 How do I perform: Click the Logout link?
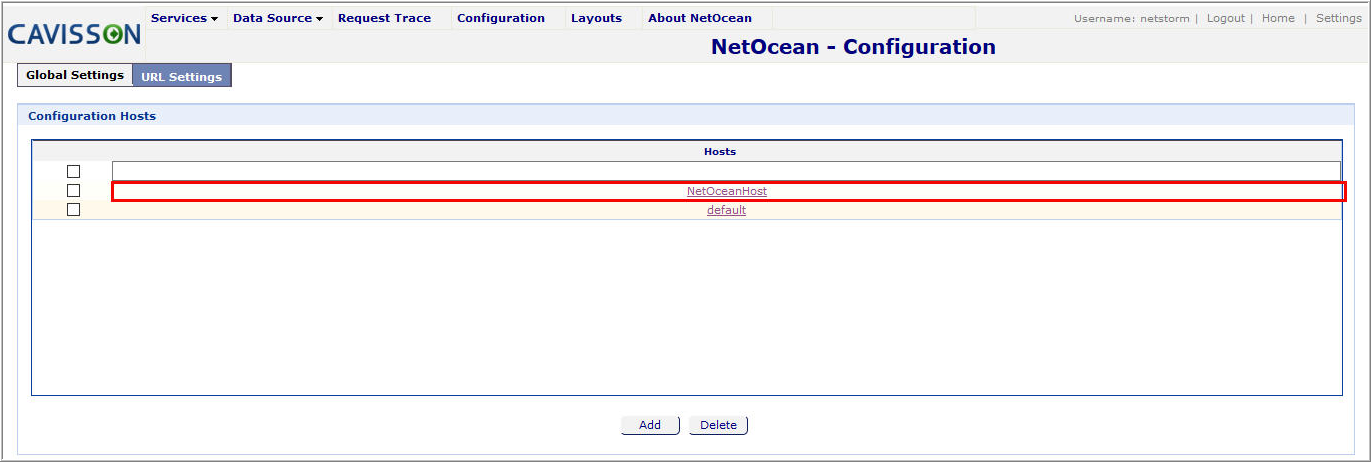coord(1226,18)
